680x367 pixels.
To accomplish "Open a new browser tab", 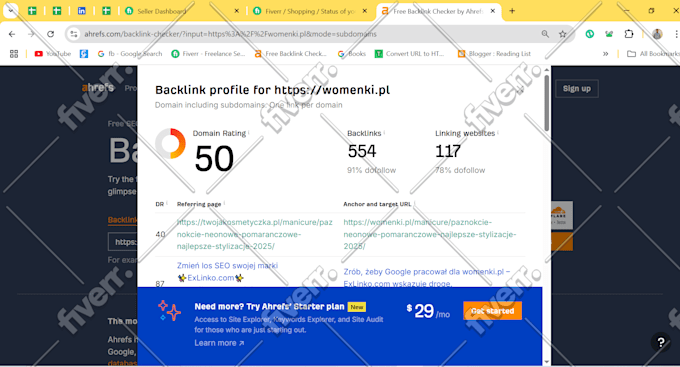I will tap(512, 11).
